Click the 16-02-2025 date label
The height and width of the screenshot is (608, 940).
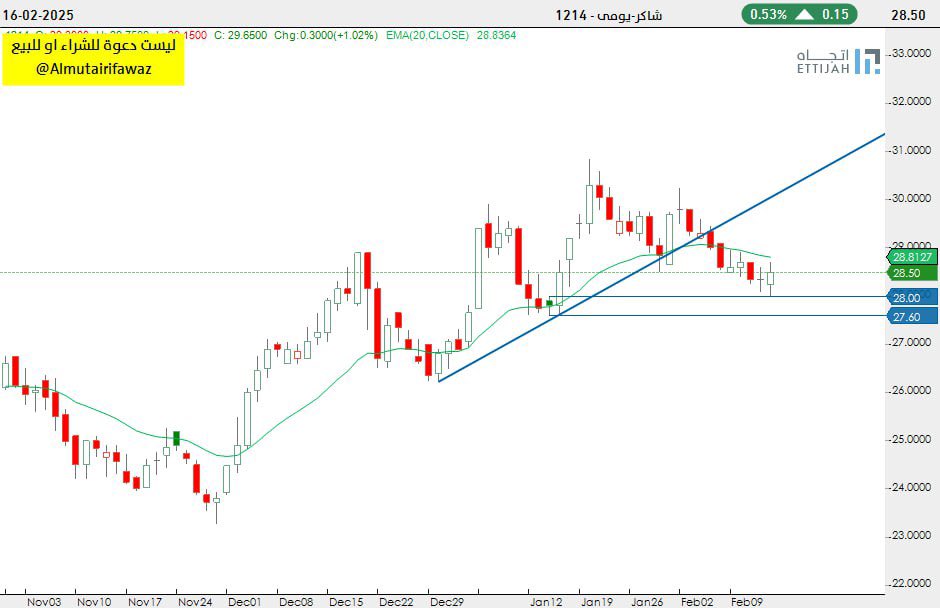(x=38, y=15)
